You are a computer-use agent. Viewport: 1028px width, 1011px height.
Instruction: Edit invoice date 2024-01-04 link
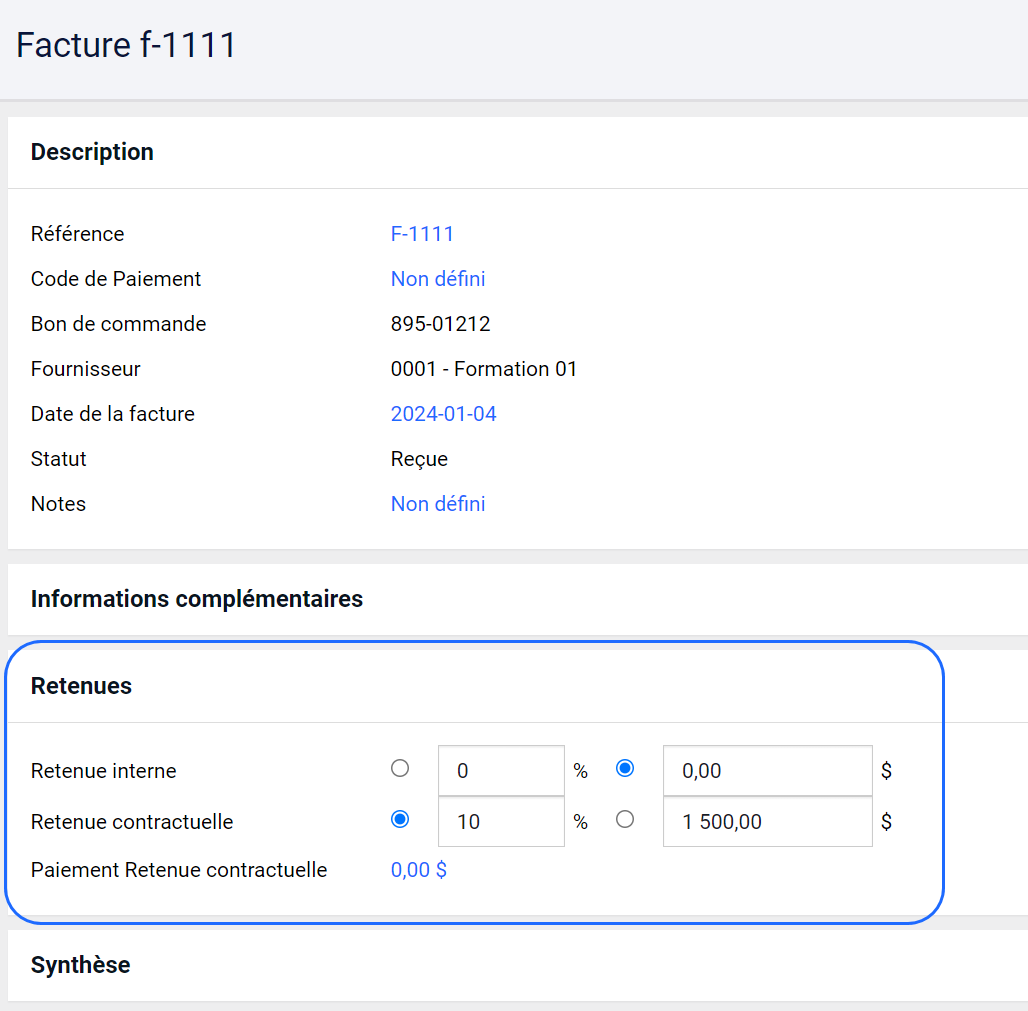(443, 414)
